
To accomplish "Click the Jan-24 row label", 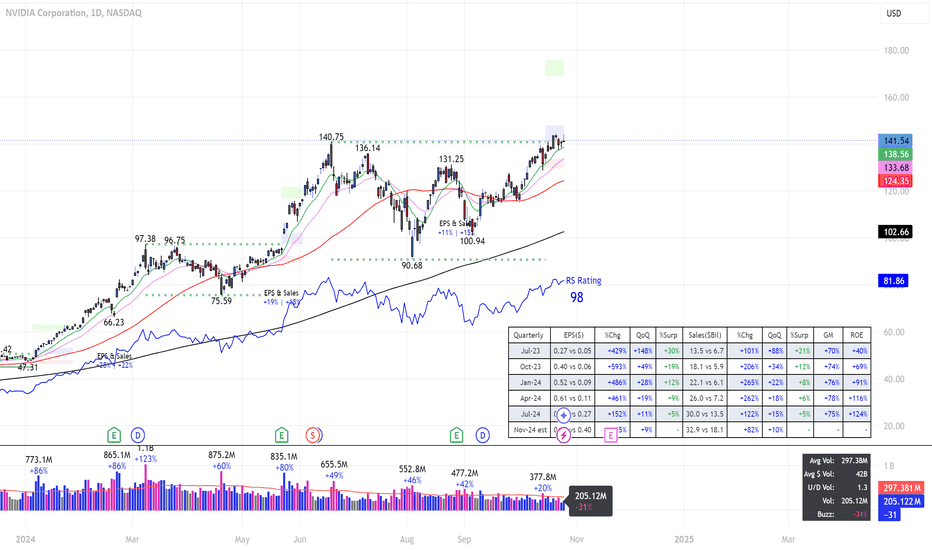I will [530, 382].
